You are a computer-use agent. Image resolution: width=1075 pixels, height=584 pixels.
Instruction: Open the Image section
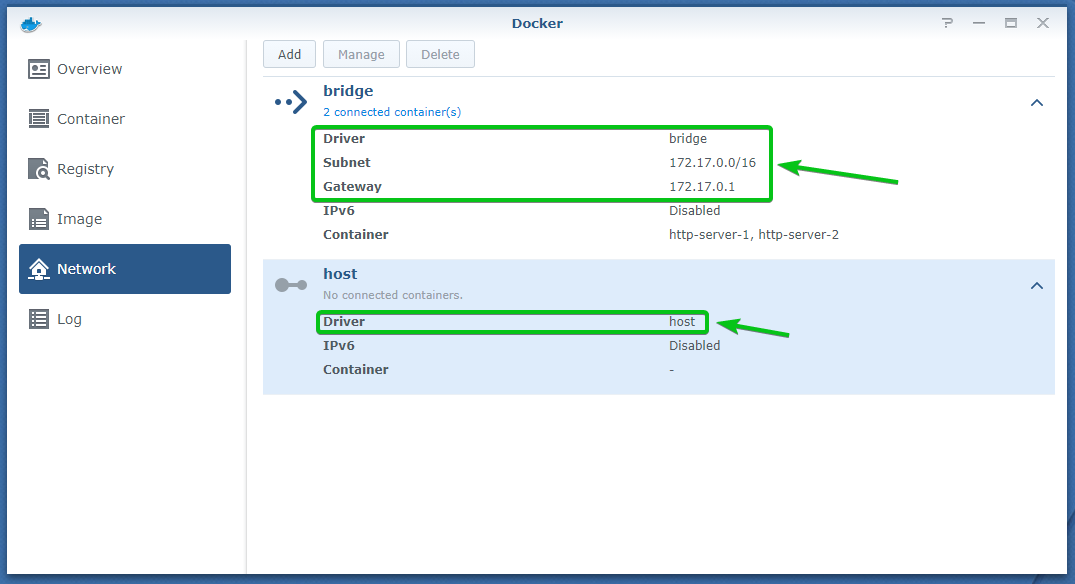point(125,219)
